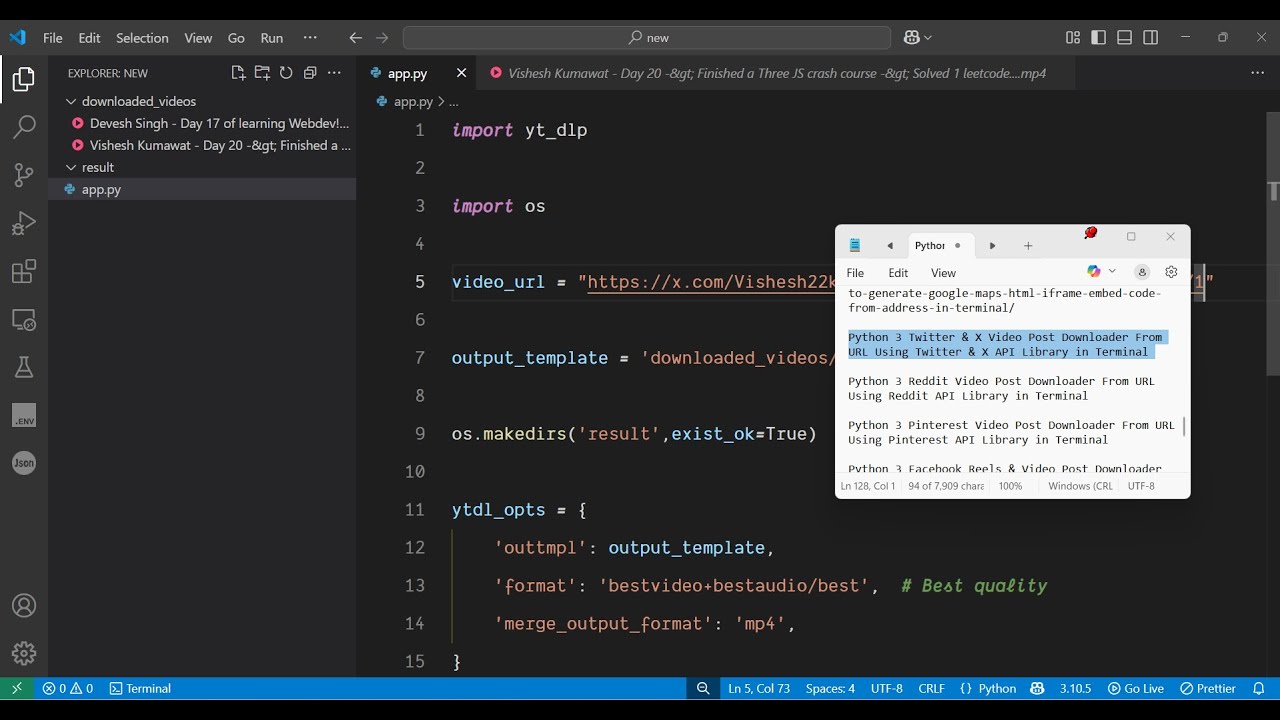Open the Search view in activity bar
Image resolution: width=1280 pixels, height=720 pixels.
(24, 127)
